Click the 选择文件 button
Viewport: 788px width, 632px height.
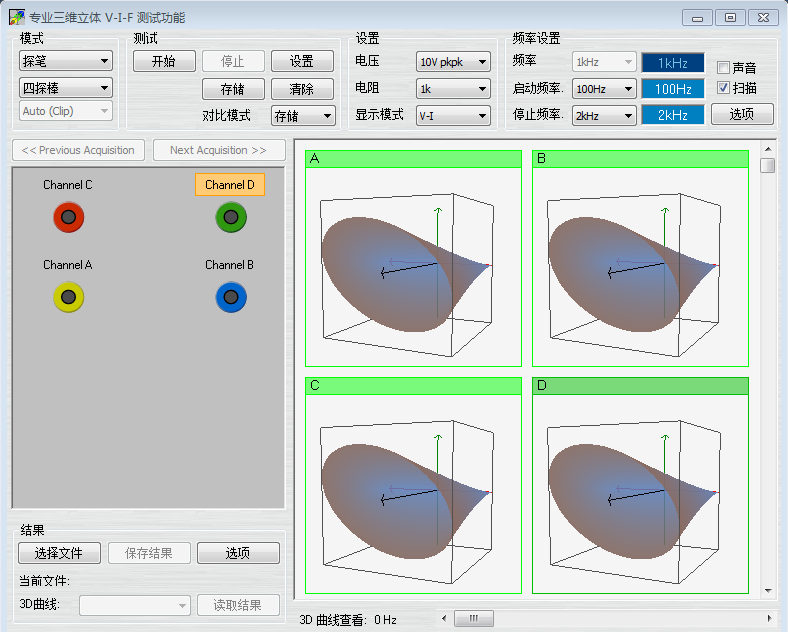pos(59,553)
